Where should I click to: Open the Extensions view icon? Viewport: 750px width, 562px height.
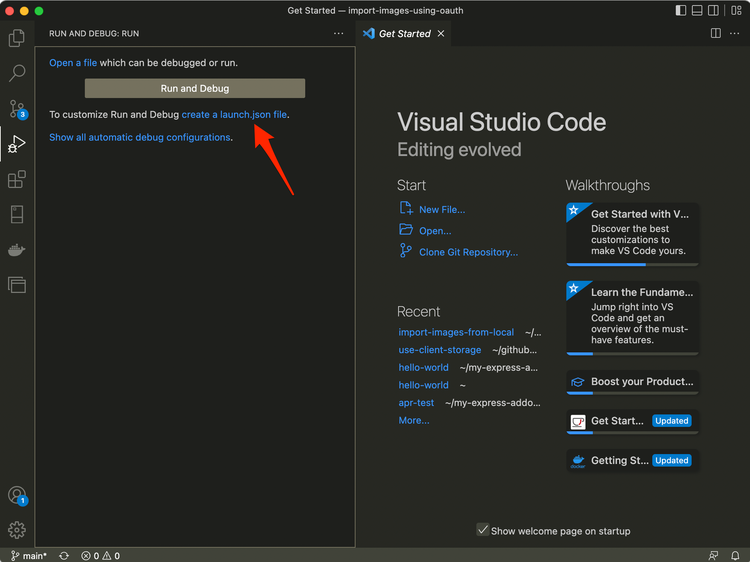(17, 179)
